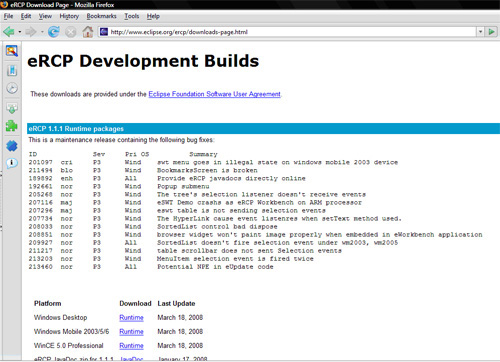The image size is (500, 362).
Task: Open the History menu
Action: 69,16
